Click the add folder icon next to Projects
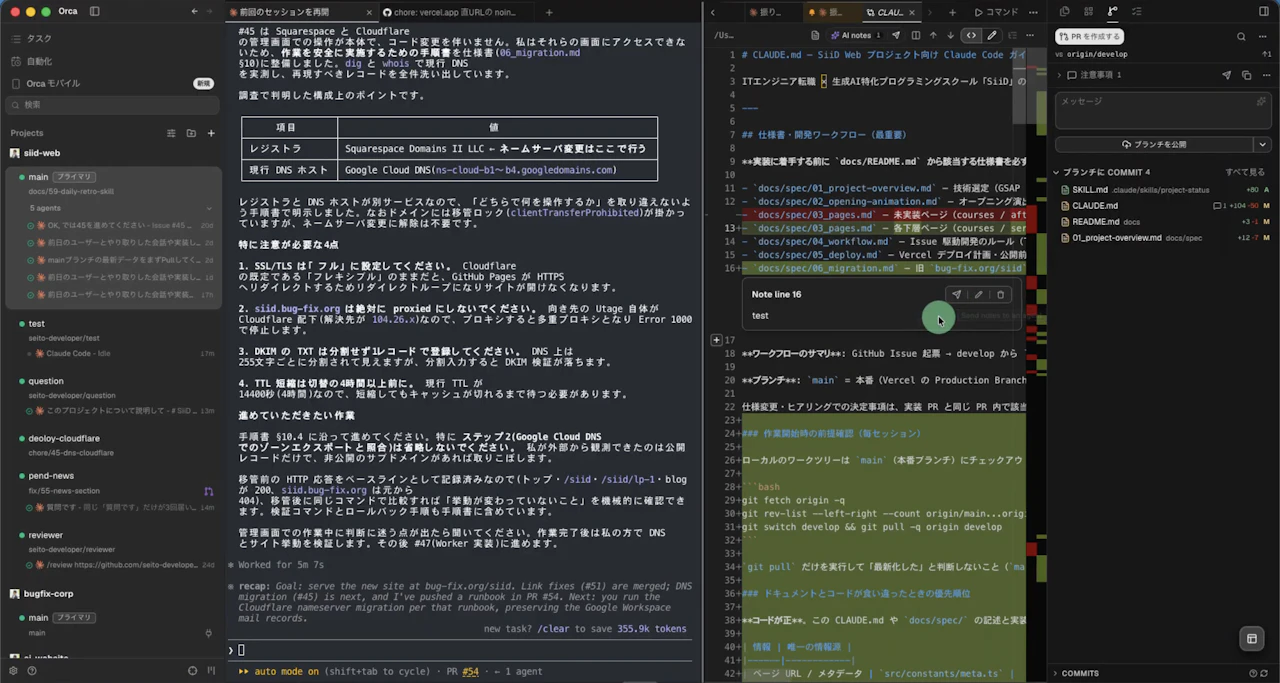The image size is (1280, 683). (x=191, y=133)
